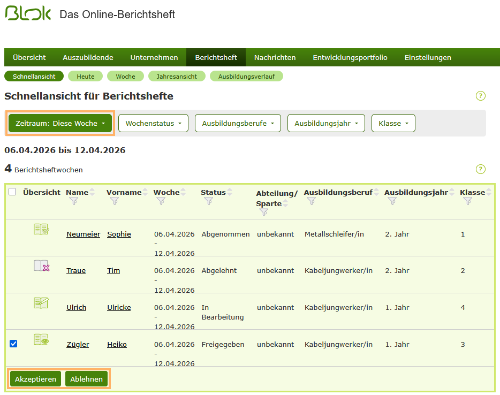Filter the Name column with funnel icon

point(74,201)
